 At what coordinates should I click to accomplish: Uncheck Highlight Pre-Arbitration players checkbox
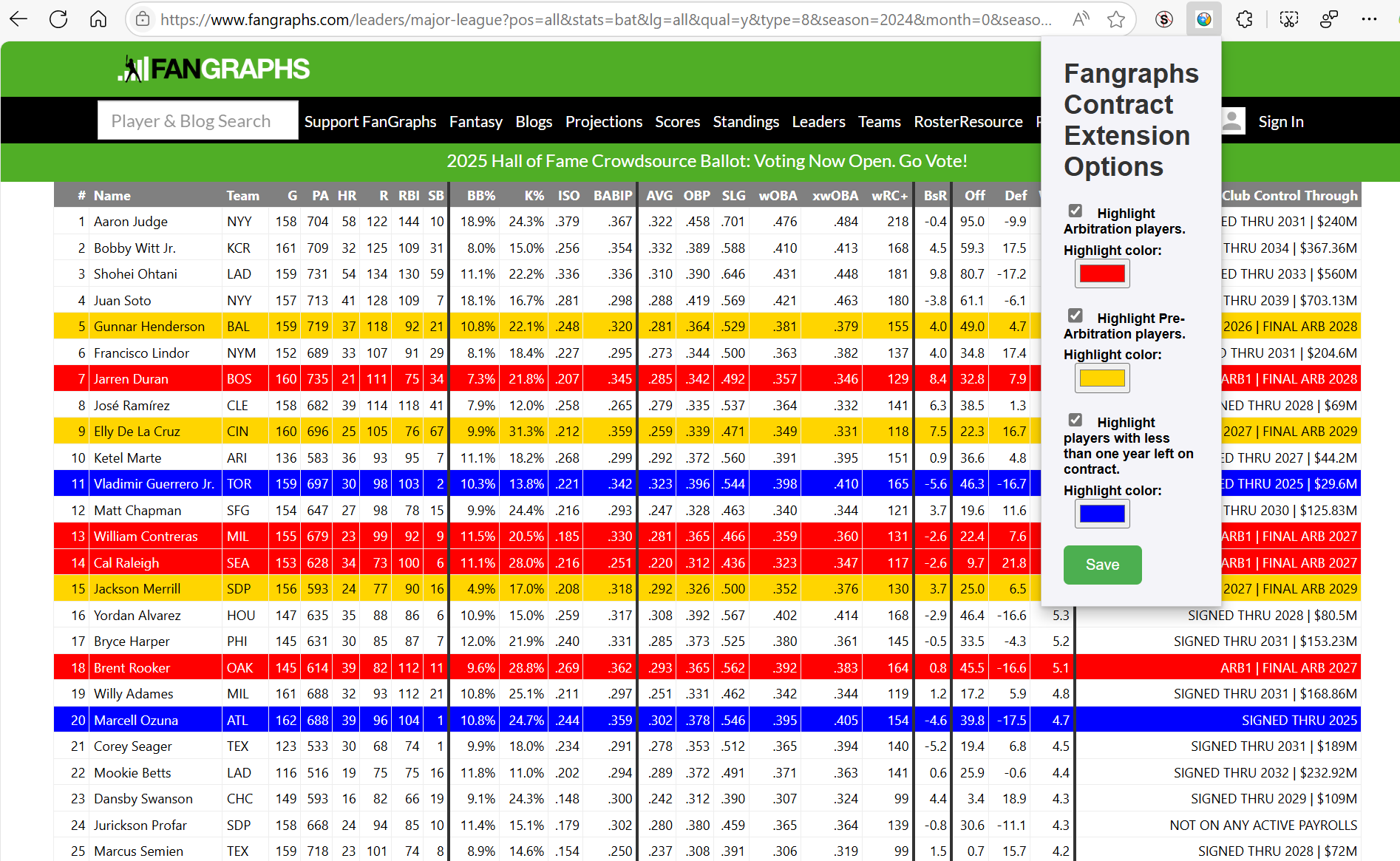tap(1076, 316)
